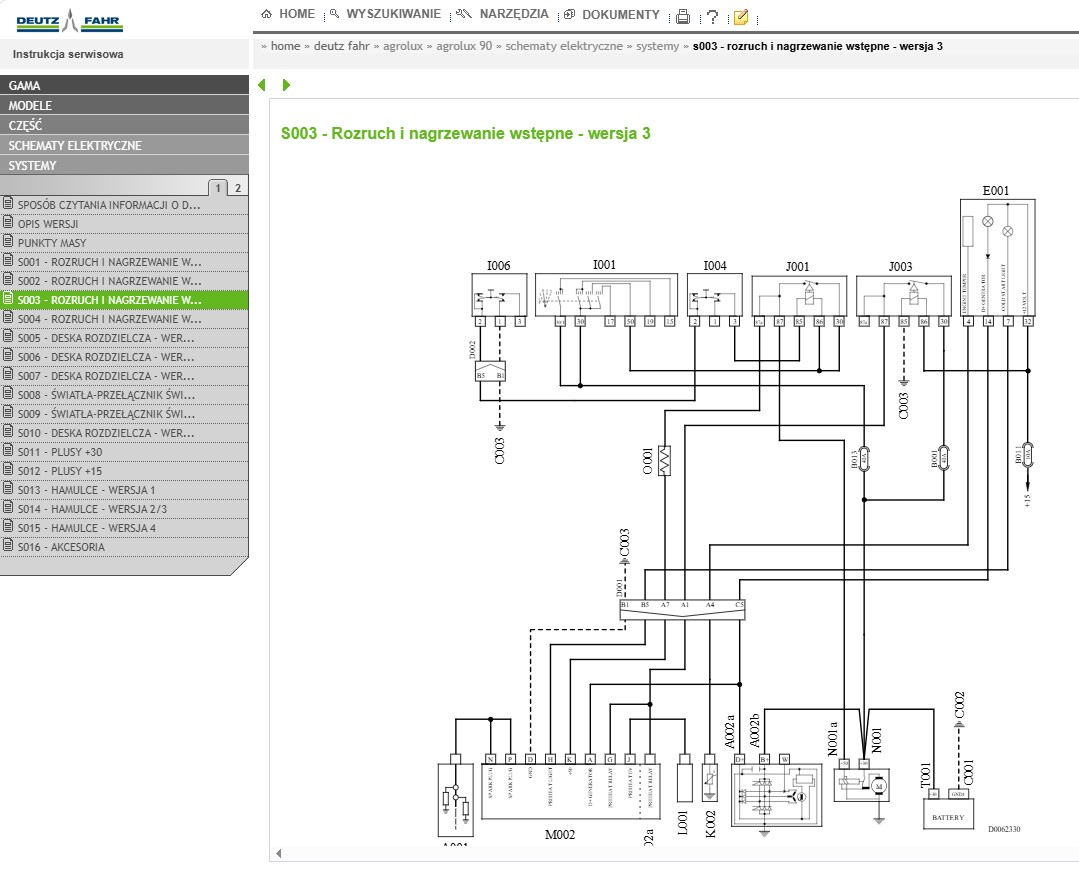Select highlighted S003 - ROZRUCH item
Screen dimensions: 1079x869
[124, 300]
